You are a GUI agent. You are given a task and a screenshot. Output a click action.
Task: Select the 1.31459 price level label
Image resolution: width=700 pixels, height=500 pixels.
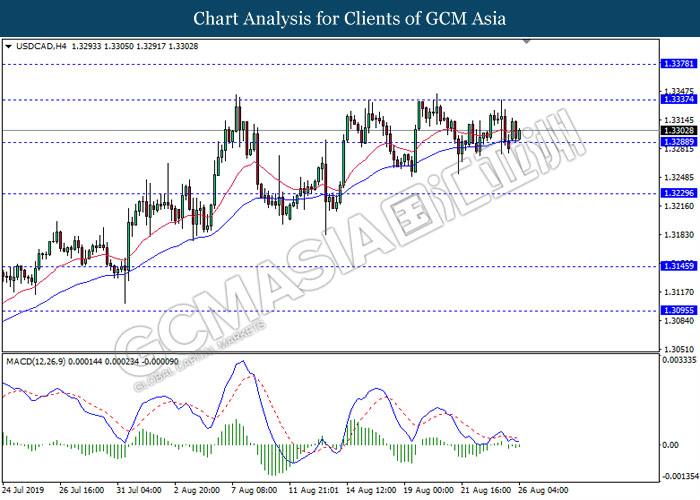click(679, 266)
